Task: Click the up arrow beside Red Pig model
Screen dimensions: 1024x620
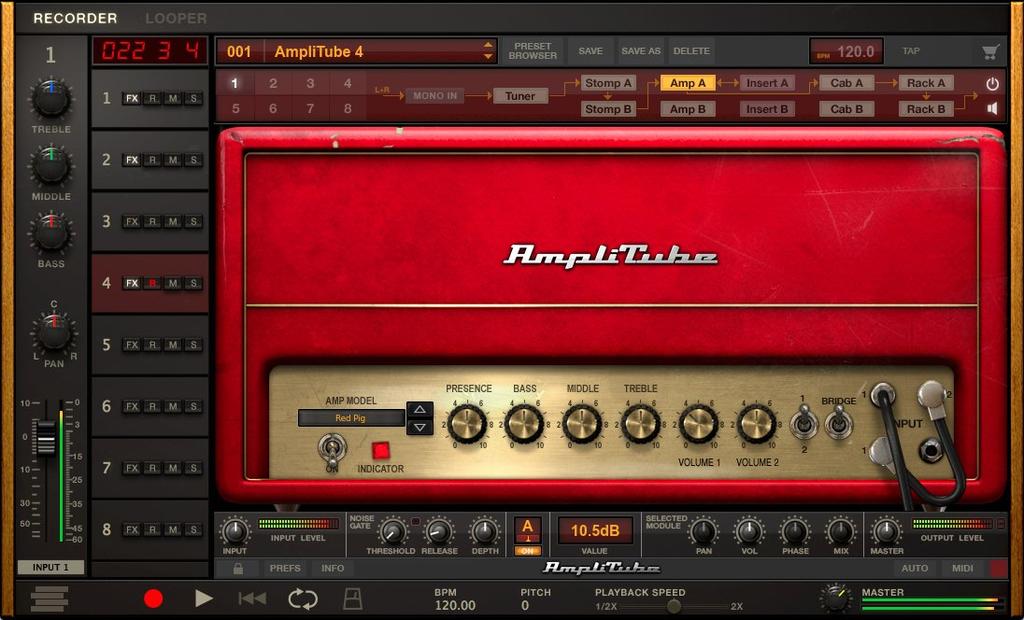Action: (421, 407)
